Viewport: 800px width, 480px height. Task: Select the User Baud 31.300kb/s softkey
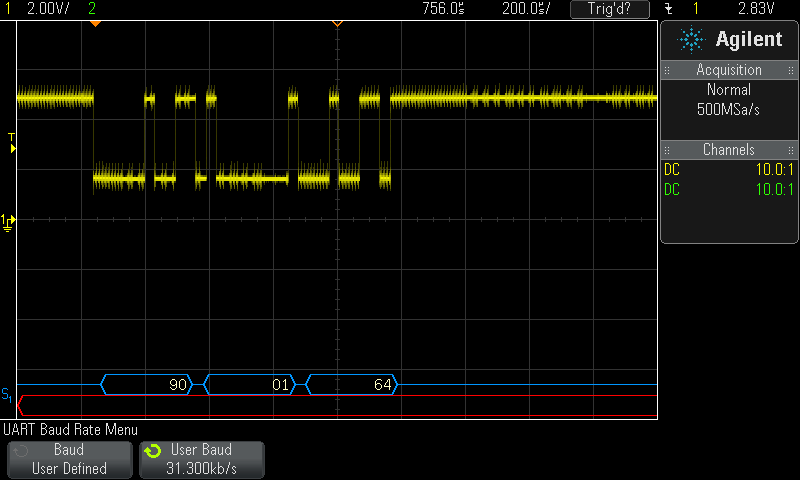click(x=201, y=459)
